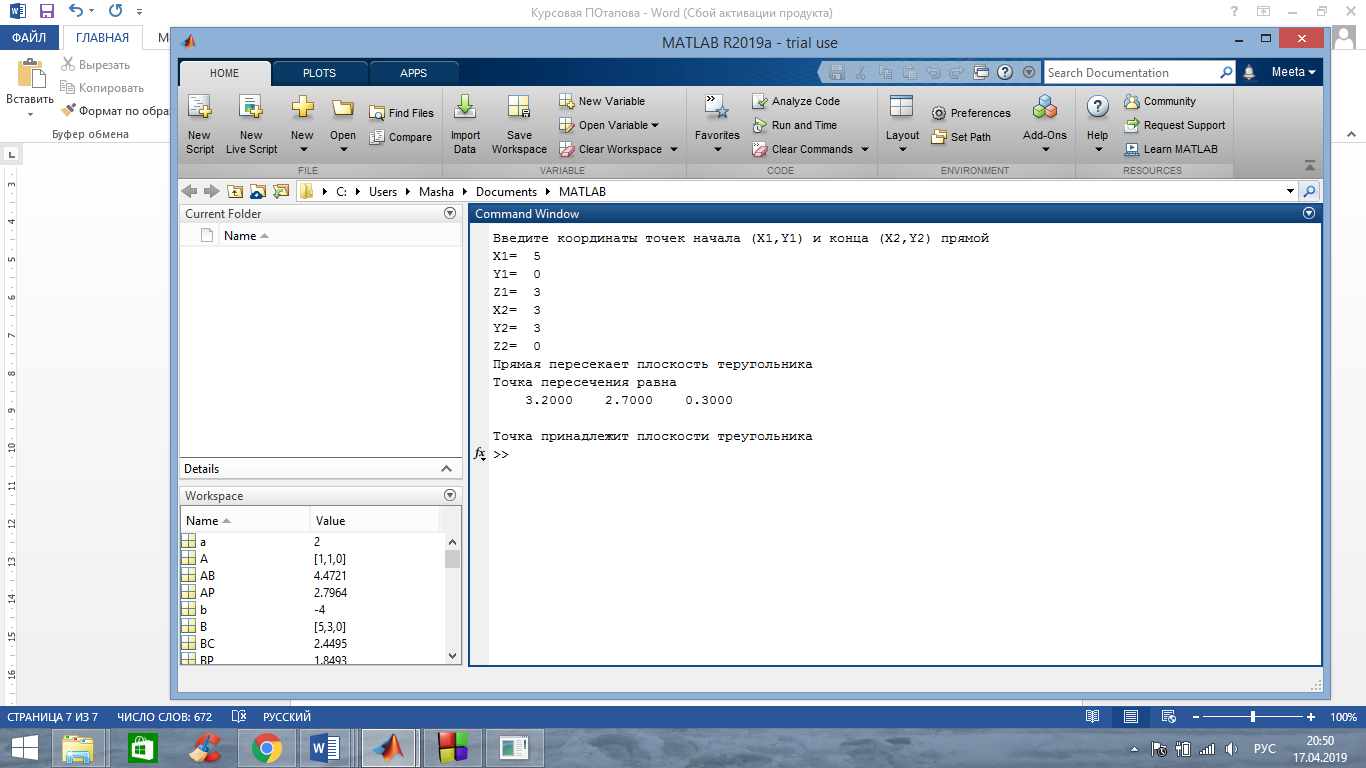
Task: Click the Users folder in address path
Action: [x=383, y=191]
